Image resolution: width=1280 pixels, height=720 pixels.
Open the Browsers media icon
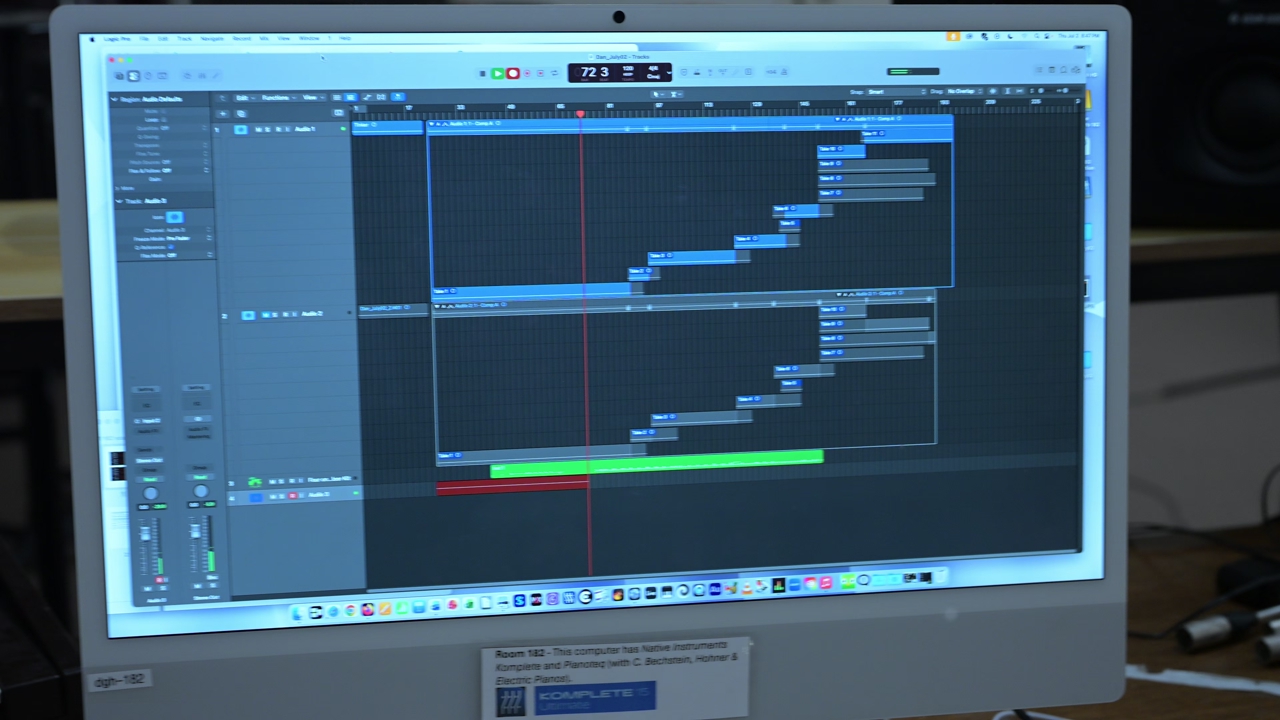coord(1075,70)
